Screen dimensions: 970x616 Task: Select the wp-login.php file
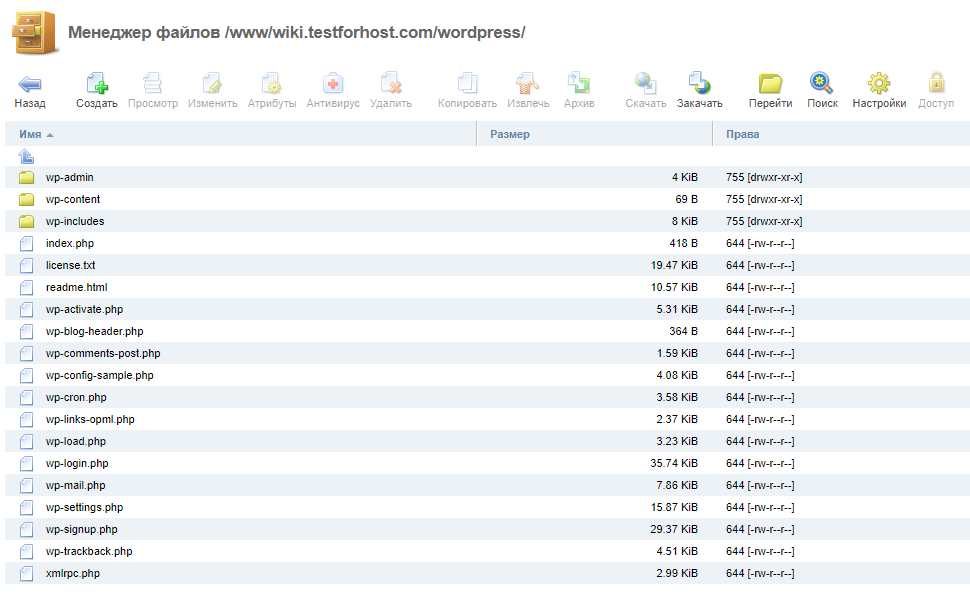[x=77, y=463]
